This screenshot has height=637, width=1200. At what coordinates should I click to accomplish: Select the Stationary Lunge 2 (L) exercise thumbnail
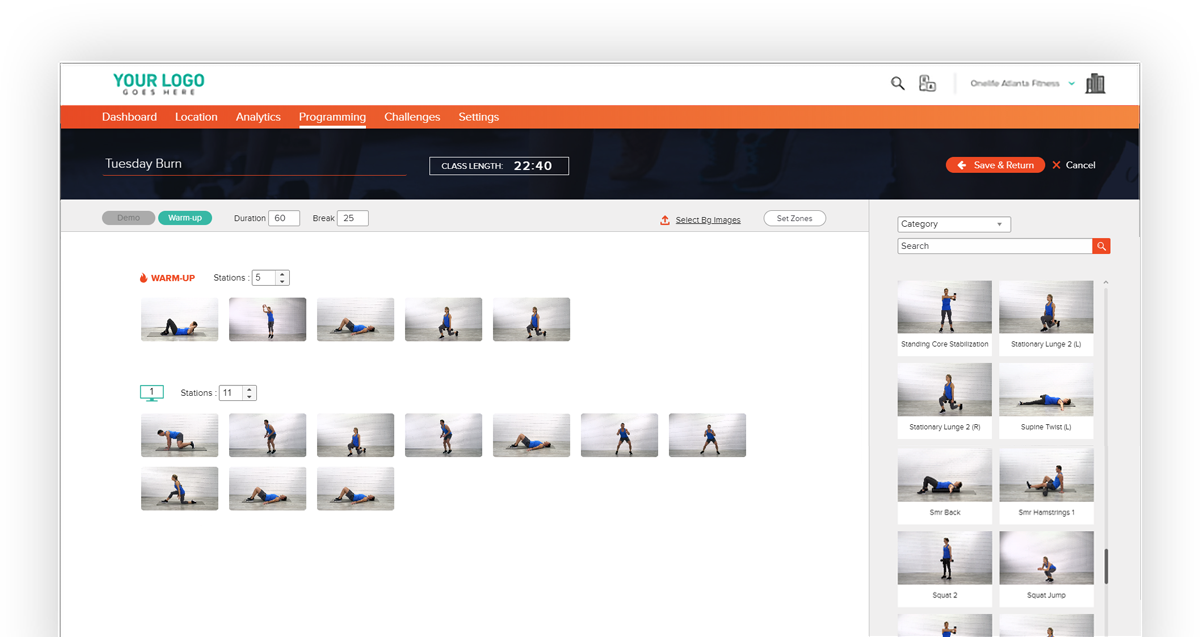[1046, 307]
